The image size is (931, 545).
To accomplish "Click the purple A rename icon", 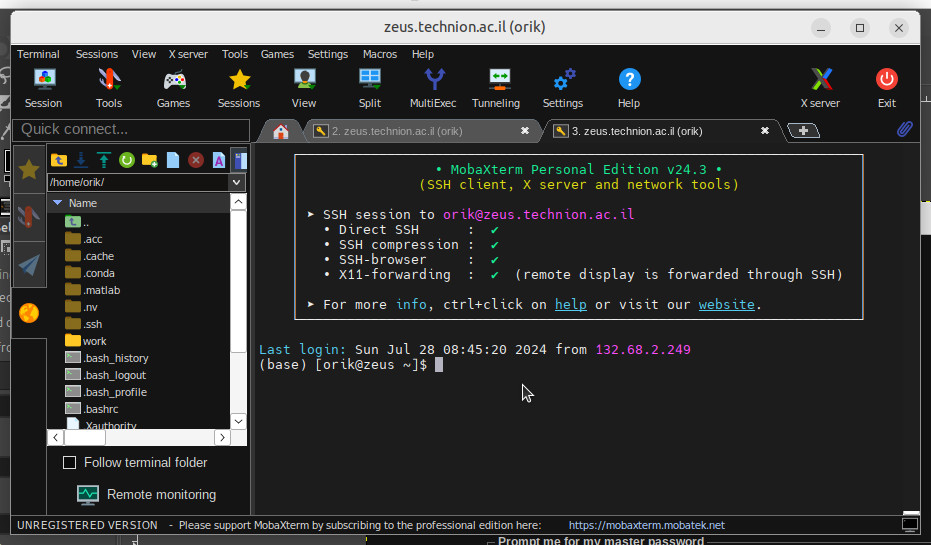I will pyautogui.click(x=218, y=160).
